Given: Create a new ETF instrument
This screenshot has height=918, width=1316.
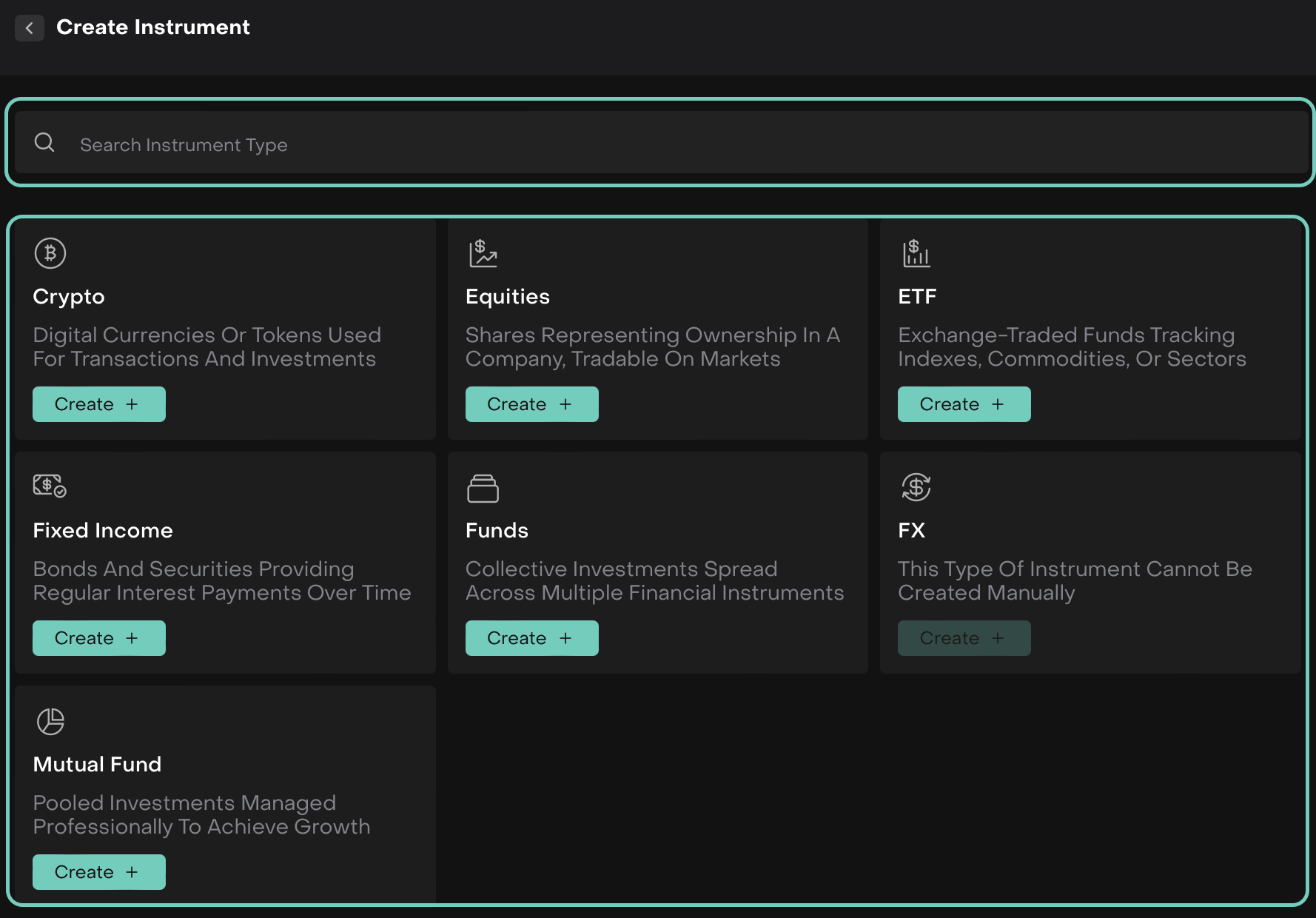Looking at the screenshot, I should [963, 404].
